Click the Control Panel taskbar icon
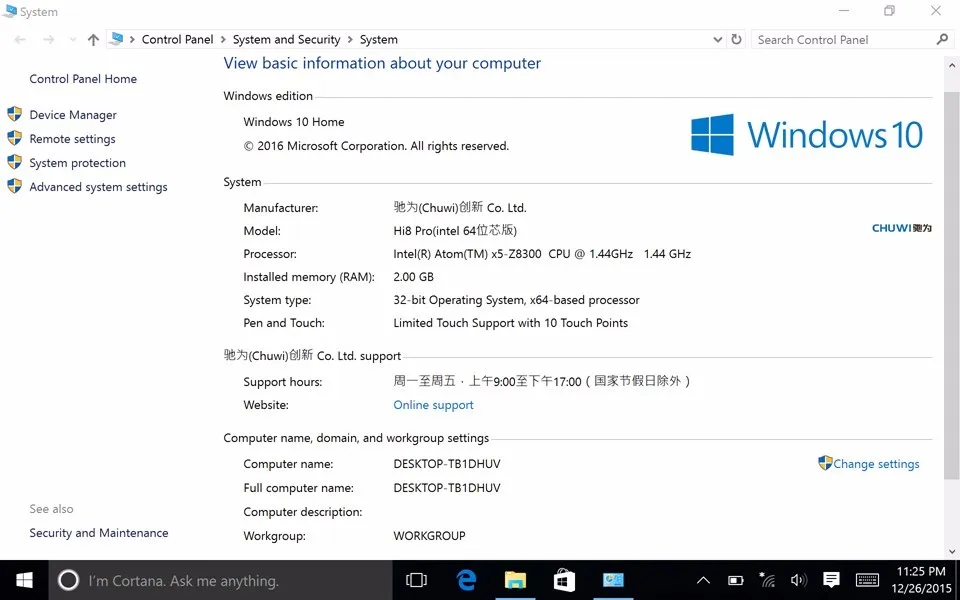This screenshot has height=600, width=960. tap(613, 580)
